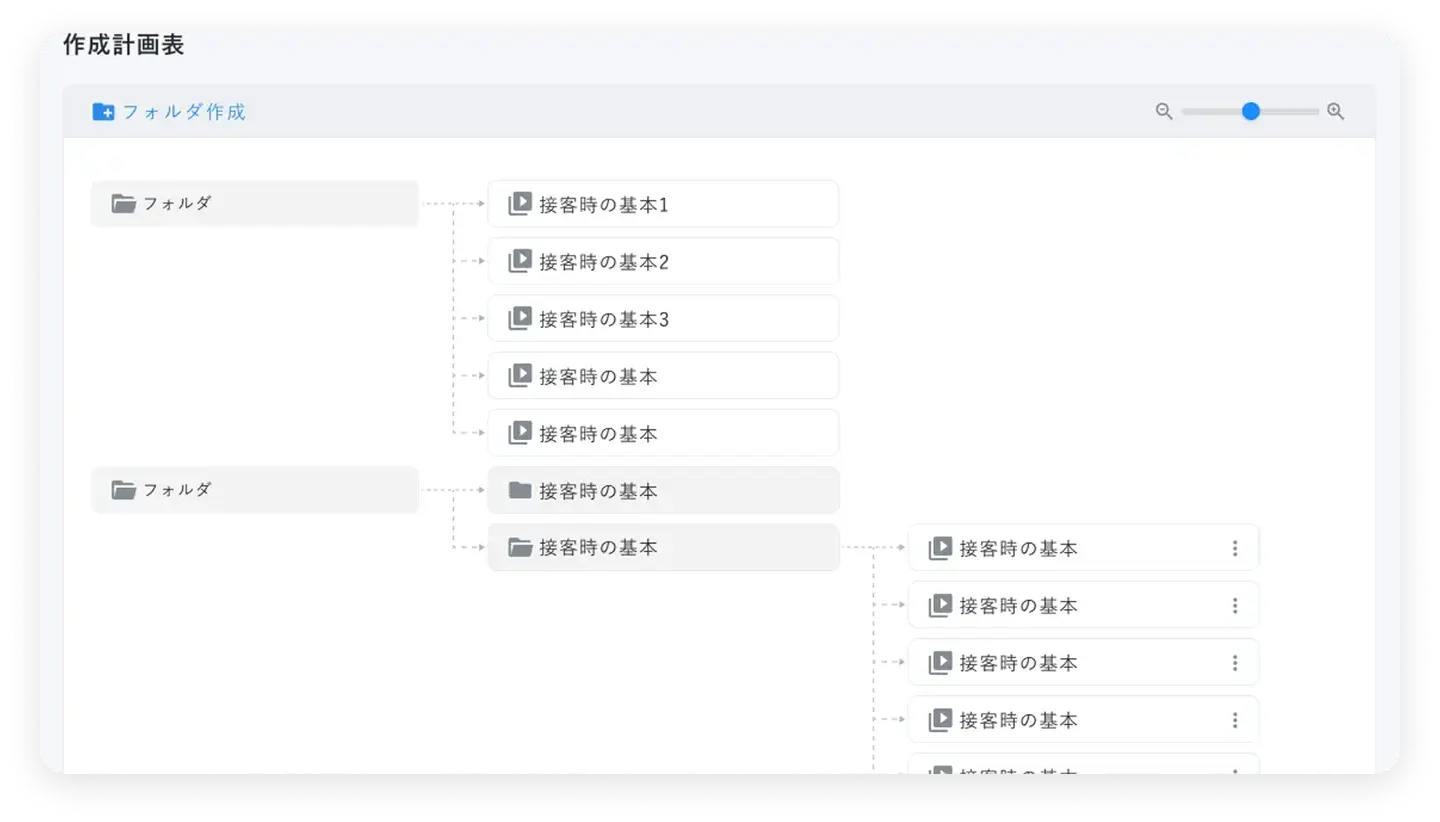Viewport: 1440px width, 822px height.
Task: Open the three-dot menu on the second nested video item
Action: pos(1235,606)
